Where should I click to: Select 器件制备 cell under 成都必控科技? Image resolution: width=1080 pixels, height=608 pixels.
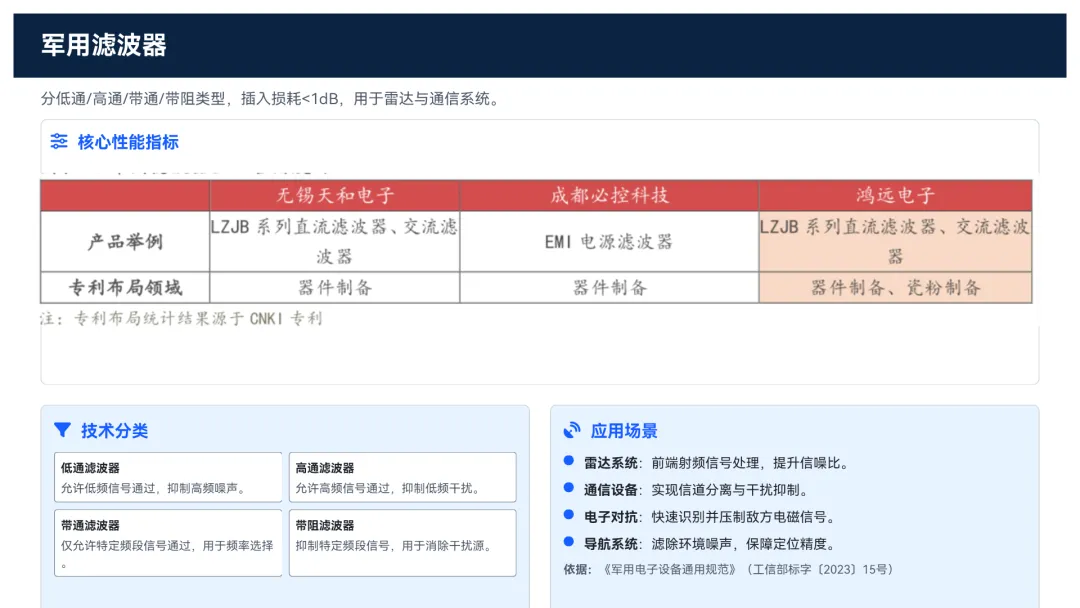pyautogui.click(x=609, y=288)
